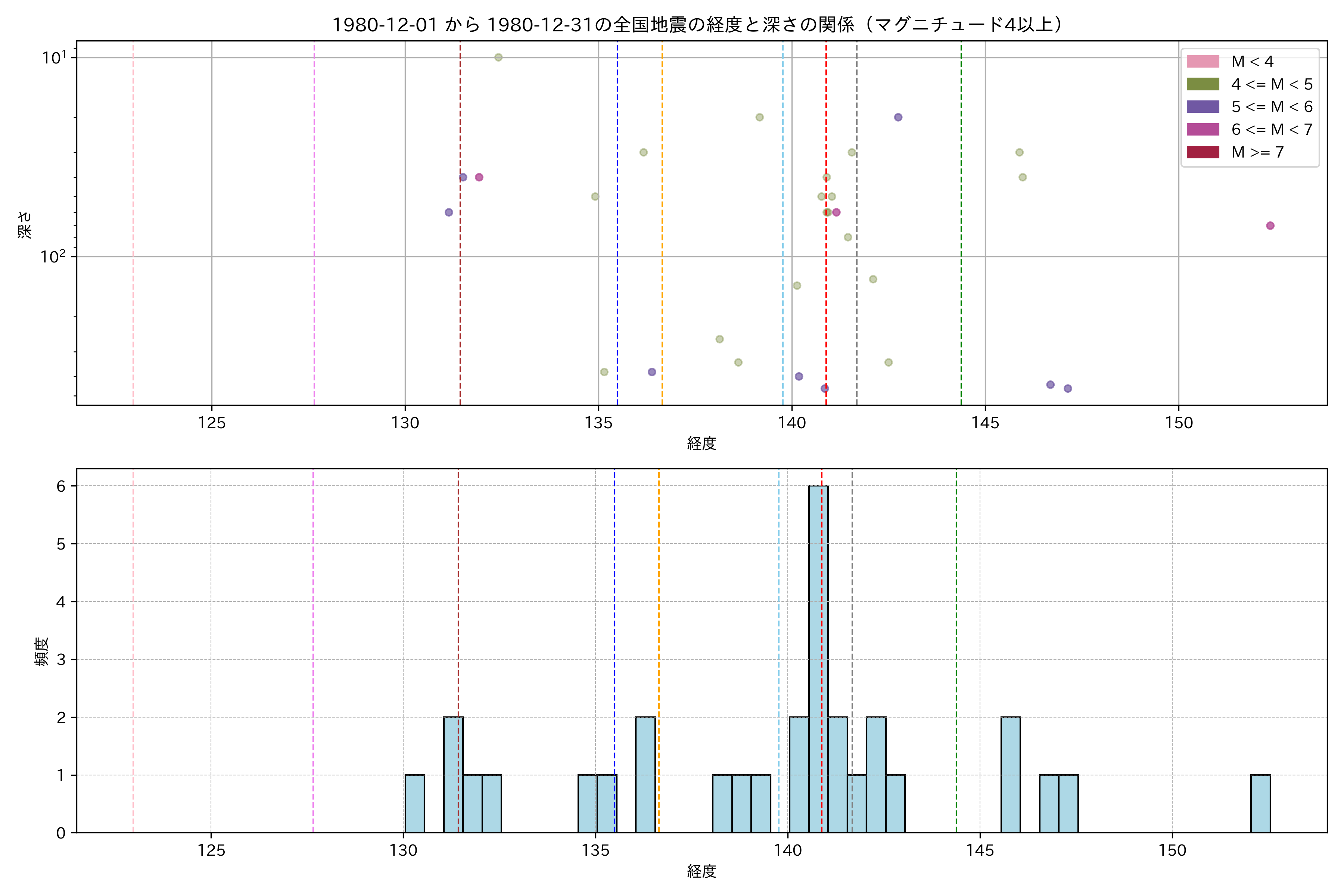Screen dimensions: 1344x896
Task: Click the magenta 6 <= M < 7 legend swatch
Action: click(1202, 129)
